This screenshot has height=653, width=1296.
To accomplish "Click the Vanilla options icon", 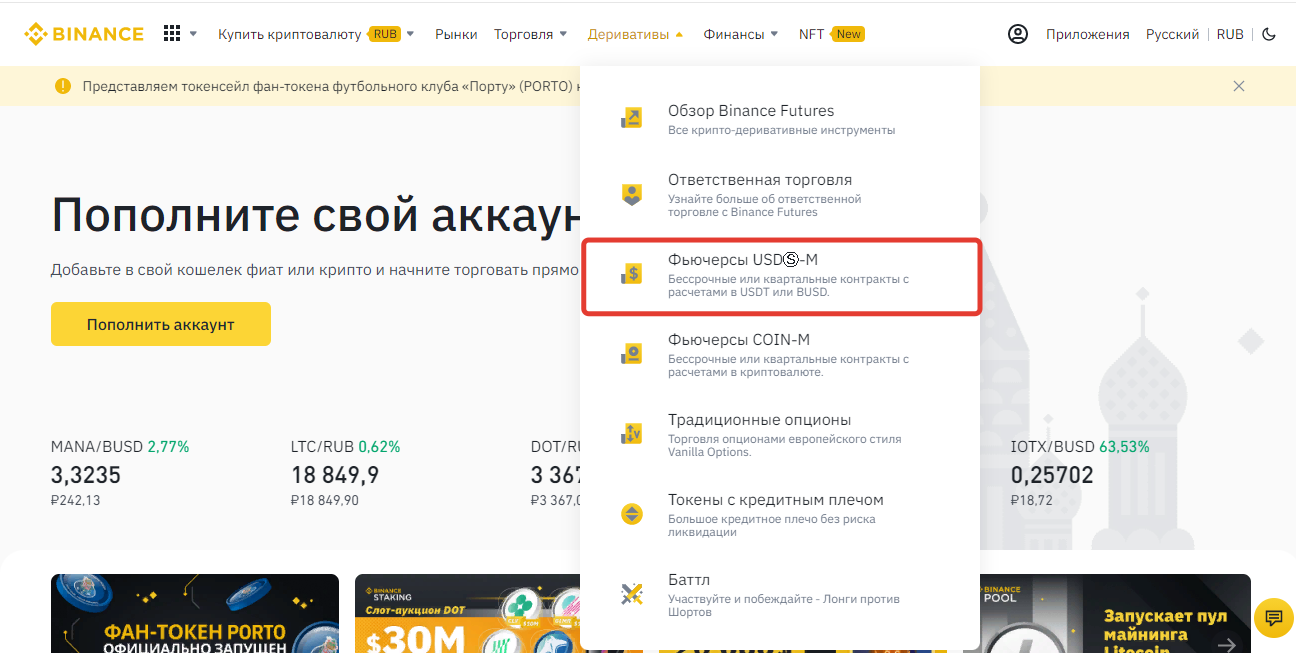I will pos(632,434).
